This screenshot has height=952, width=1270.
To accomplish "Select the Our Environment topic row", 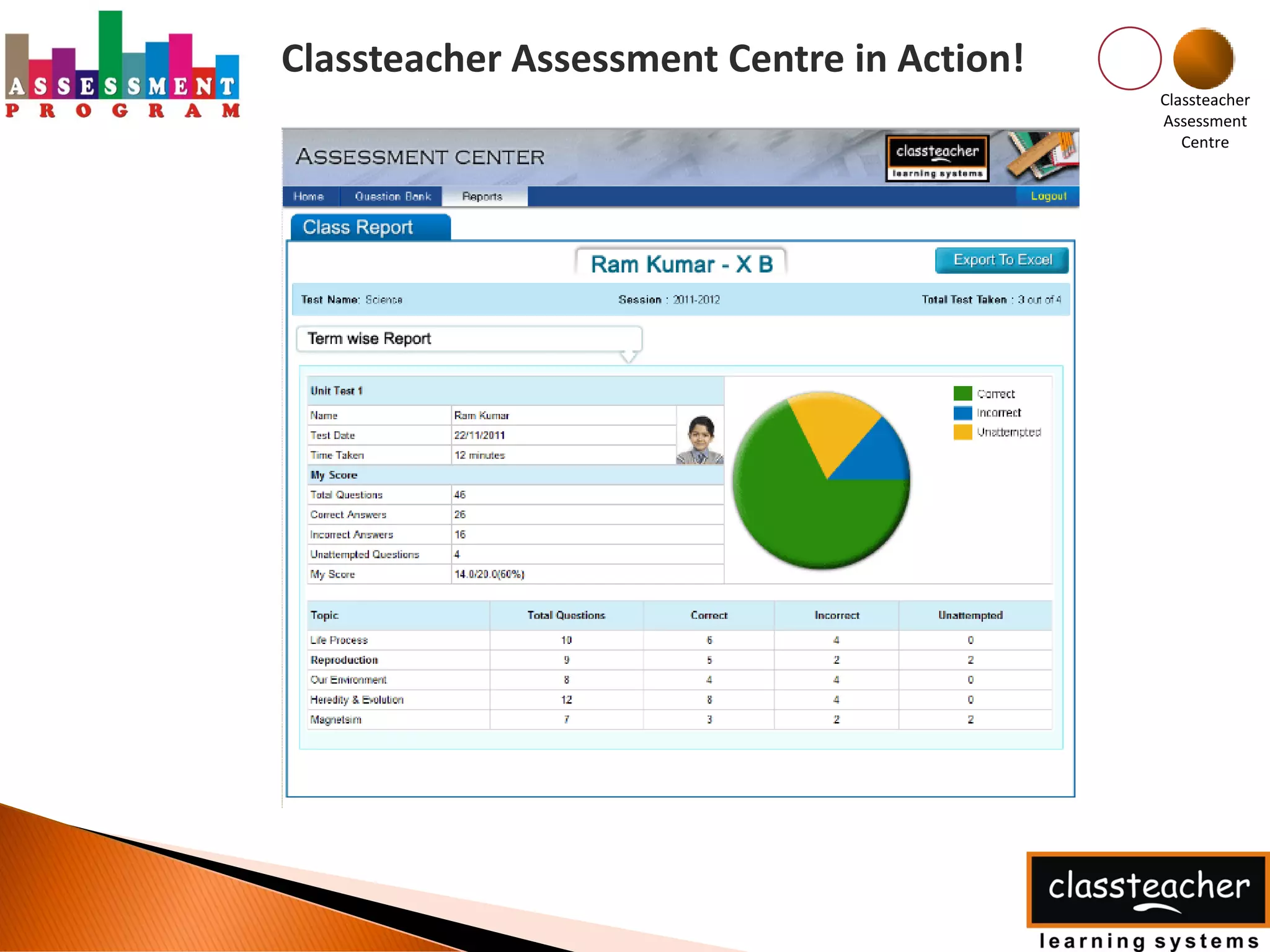I will (x=680, y=679).
